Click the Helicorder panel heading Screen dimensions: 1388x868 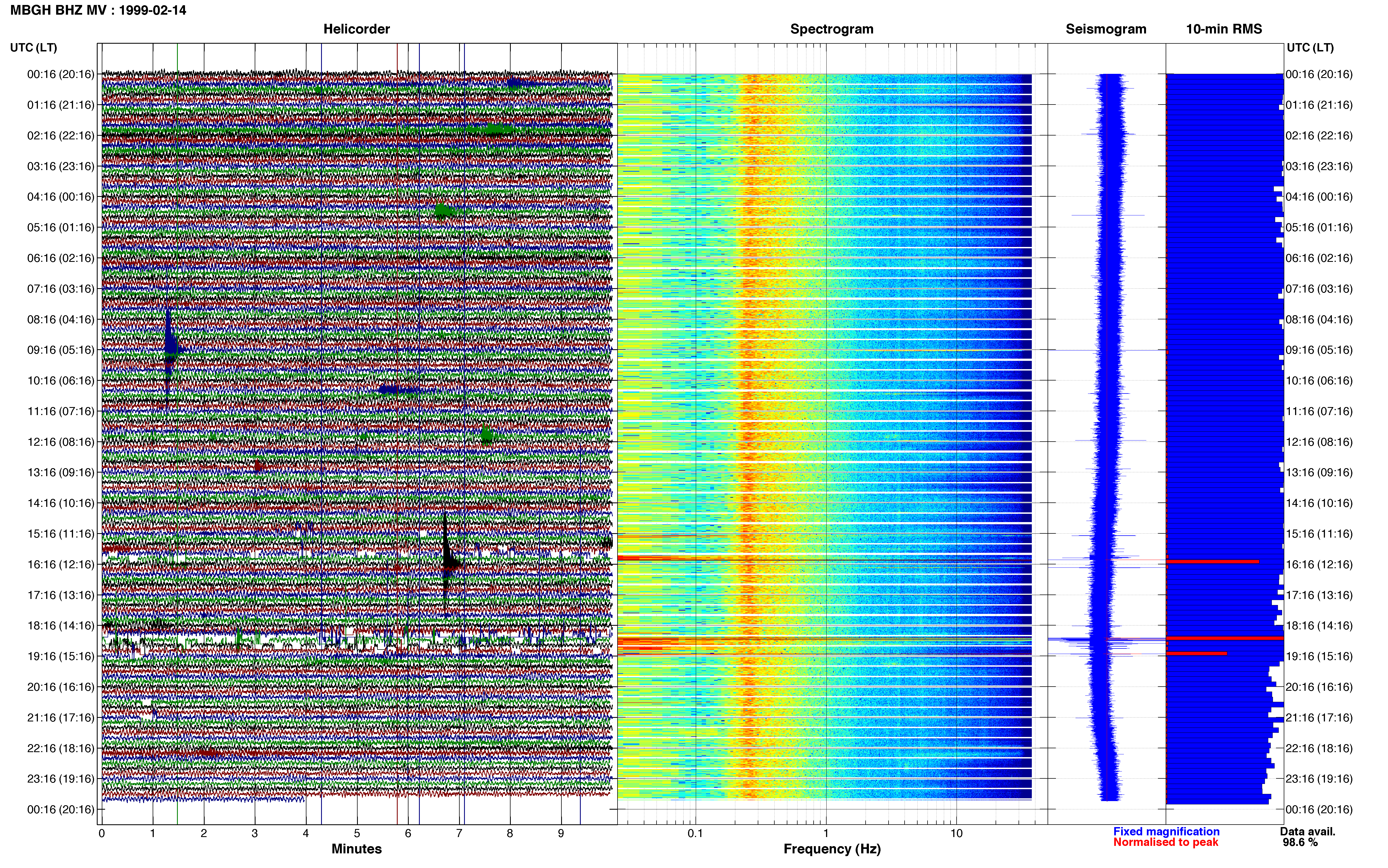click(356, 29)
